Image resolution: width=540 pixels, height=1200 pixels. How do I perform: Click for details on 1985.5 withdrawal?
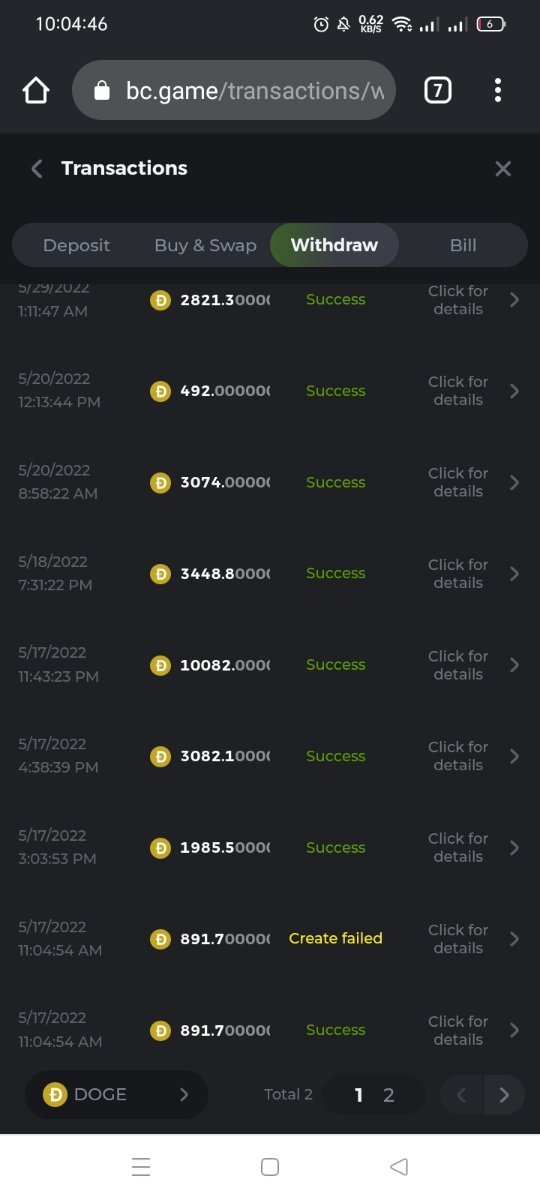coord(458,847)
